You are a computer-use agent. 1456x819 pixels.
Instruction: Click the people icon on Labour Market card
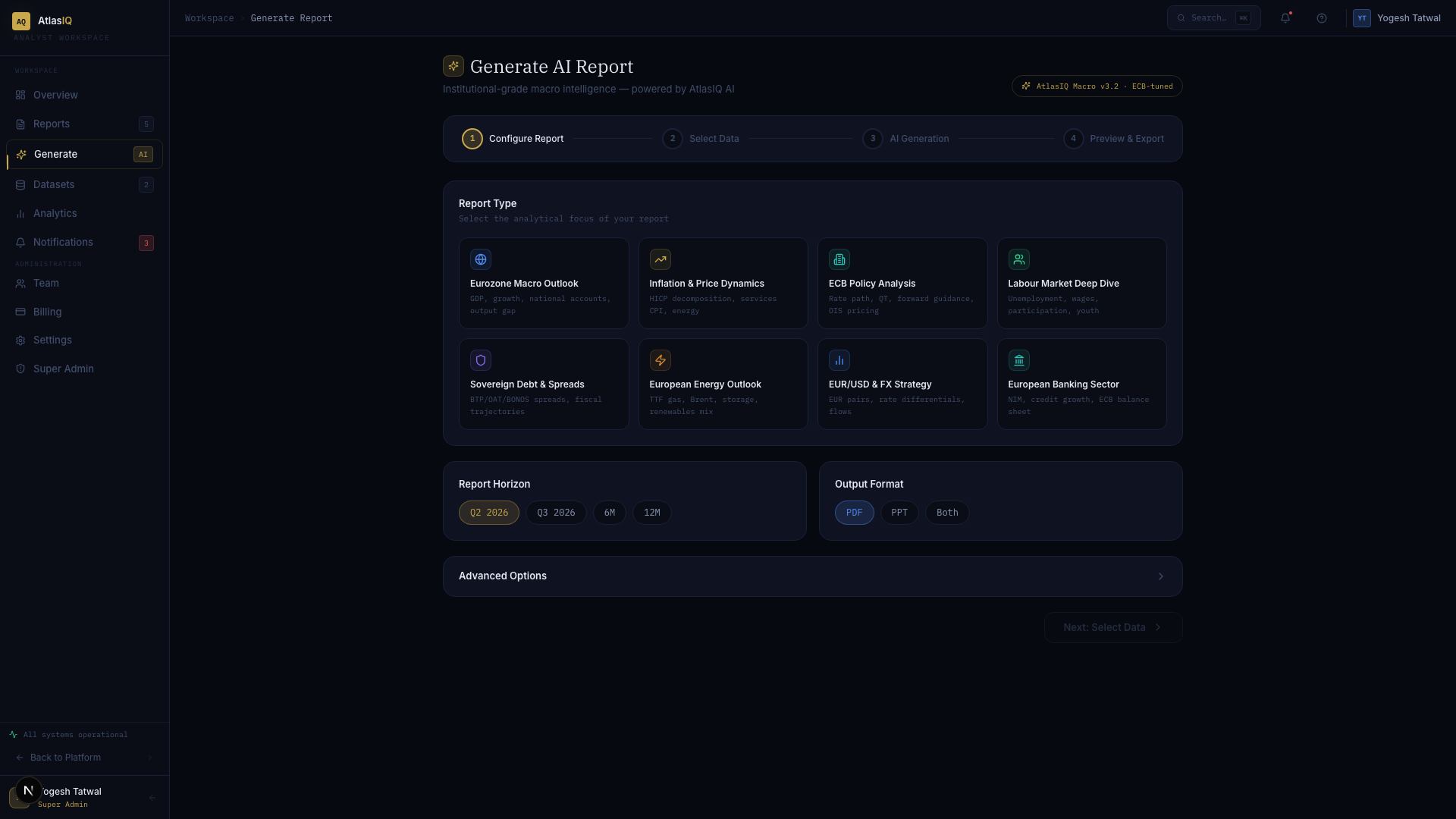pyautogui.click(x=1019, y=259)
